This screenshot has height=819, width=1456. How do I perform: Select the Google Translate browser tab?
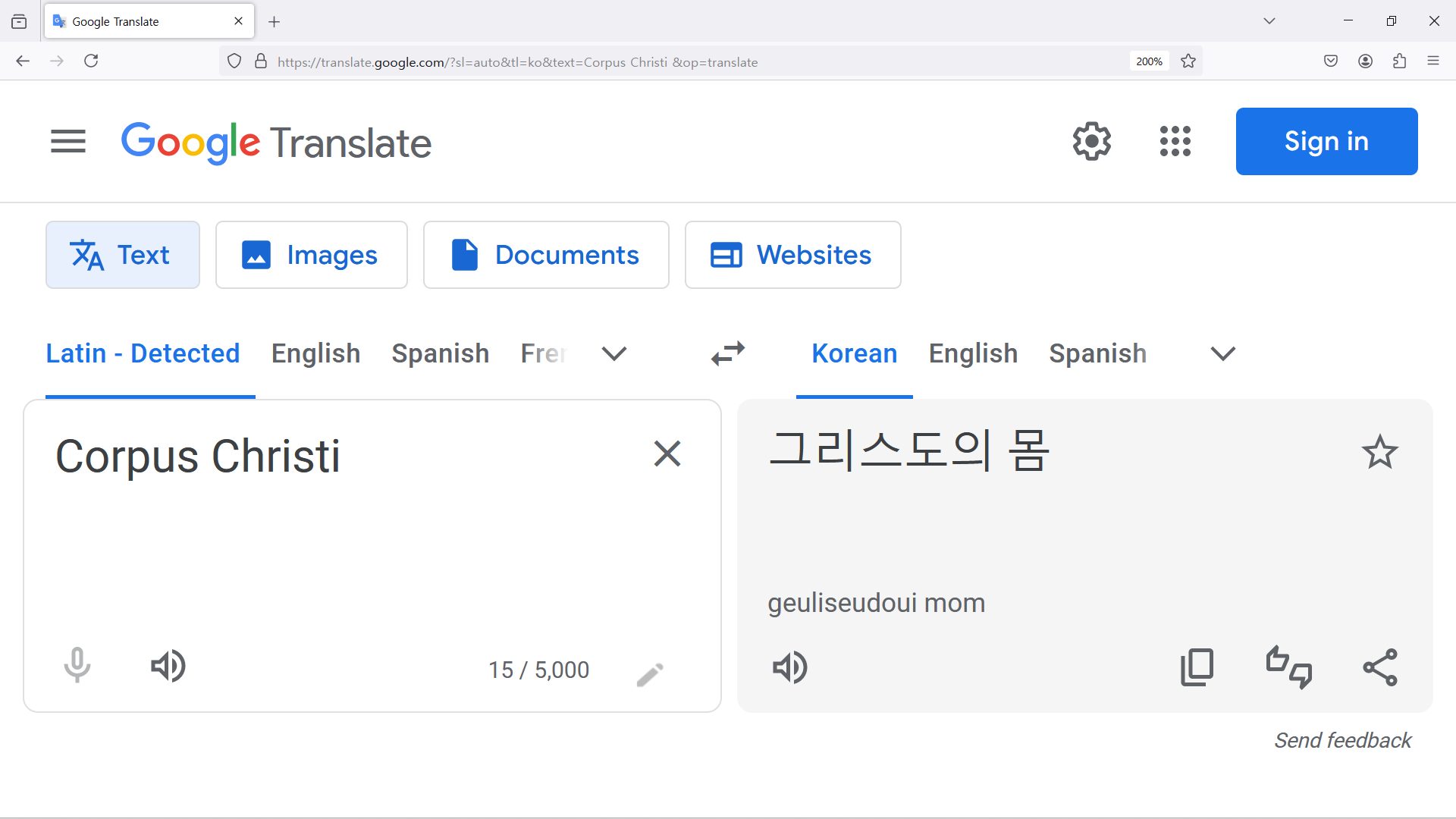click(x=149, y=21)
